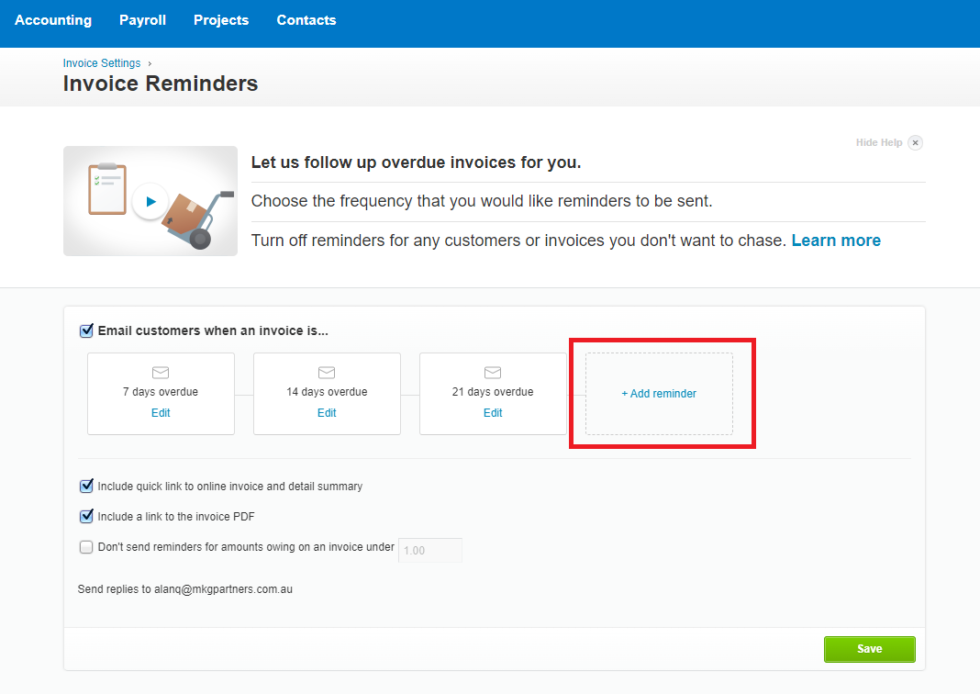Disable quick link to online invoice summary
This screenshot has height=694, width=980.
86,486
